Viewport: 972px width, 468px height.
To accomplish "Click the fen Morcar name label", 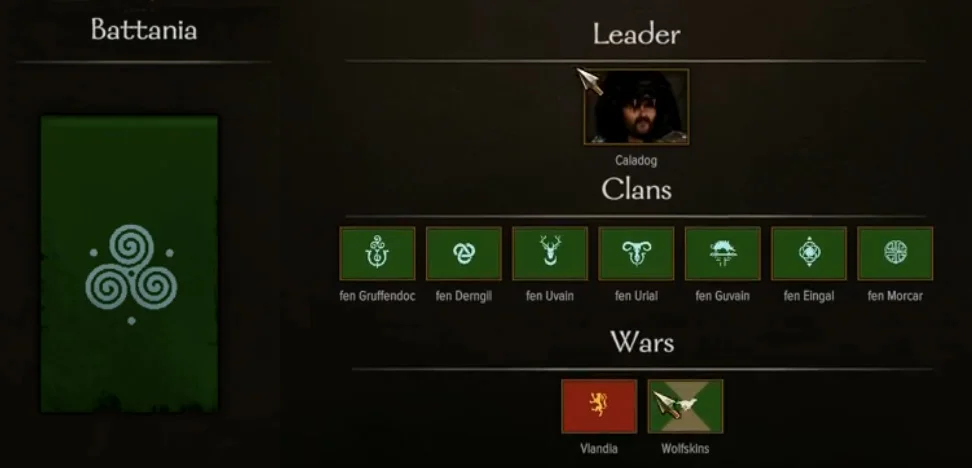I will pyautogui.click(x=895, y=296).
